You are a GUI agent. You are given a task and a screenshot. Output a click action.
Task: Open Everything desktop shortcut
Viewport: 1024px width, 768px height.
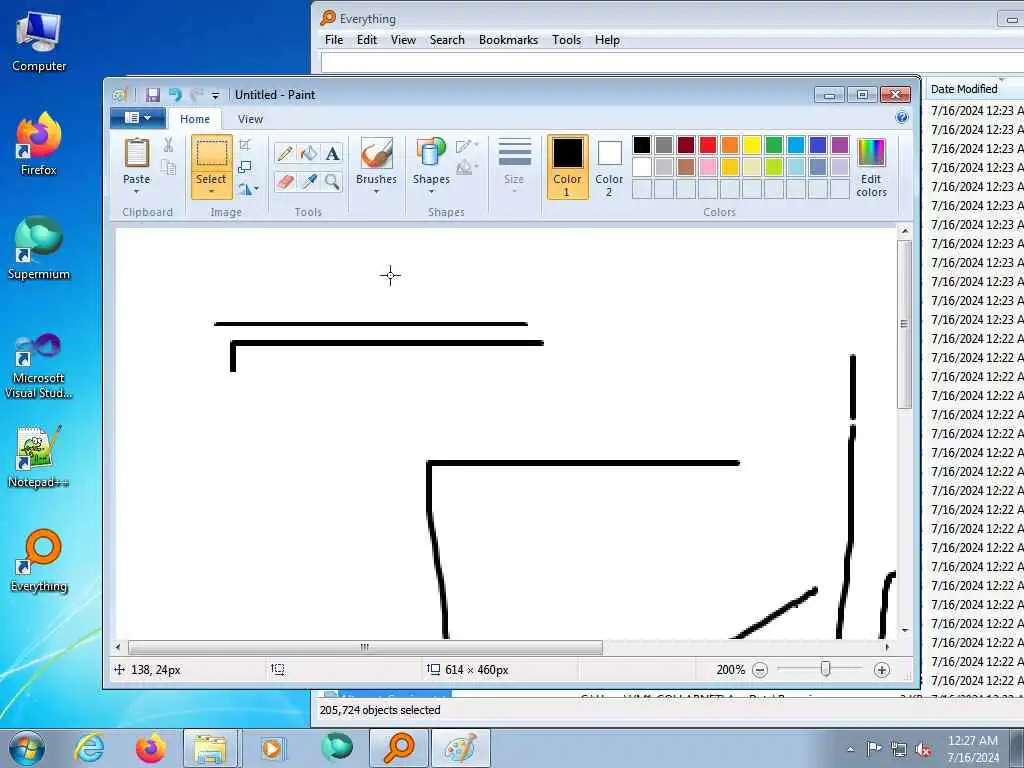pyautogui.click(x=39, y=560)
